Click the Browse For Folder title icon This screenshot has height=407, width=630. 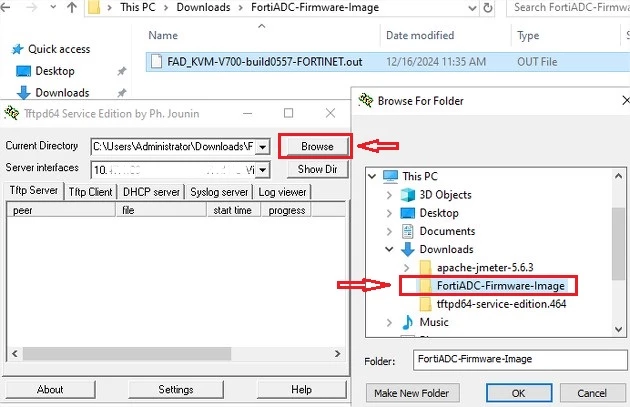coord(366,100)
